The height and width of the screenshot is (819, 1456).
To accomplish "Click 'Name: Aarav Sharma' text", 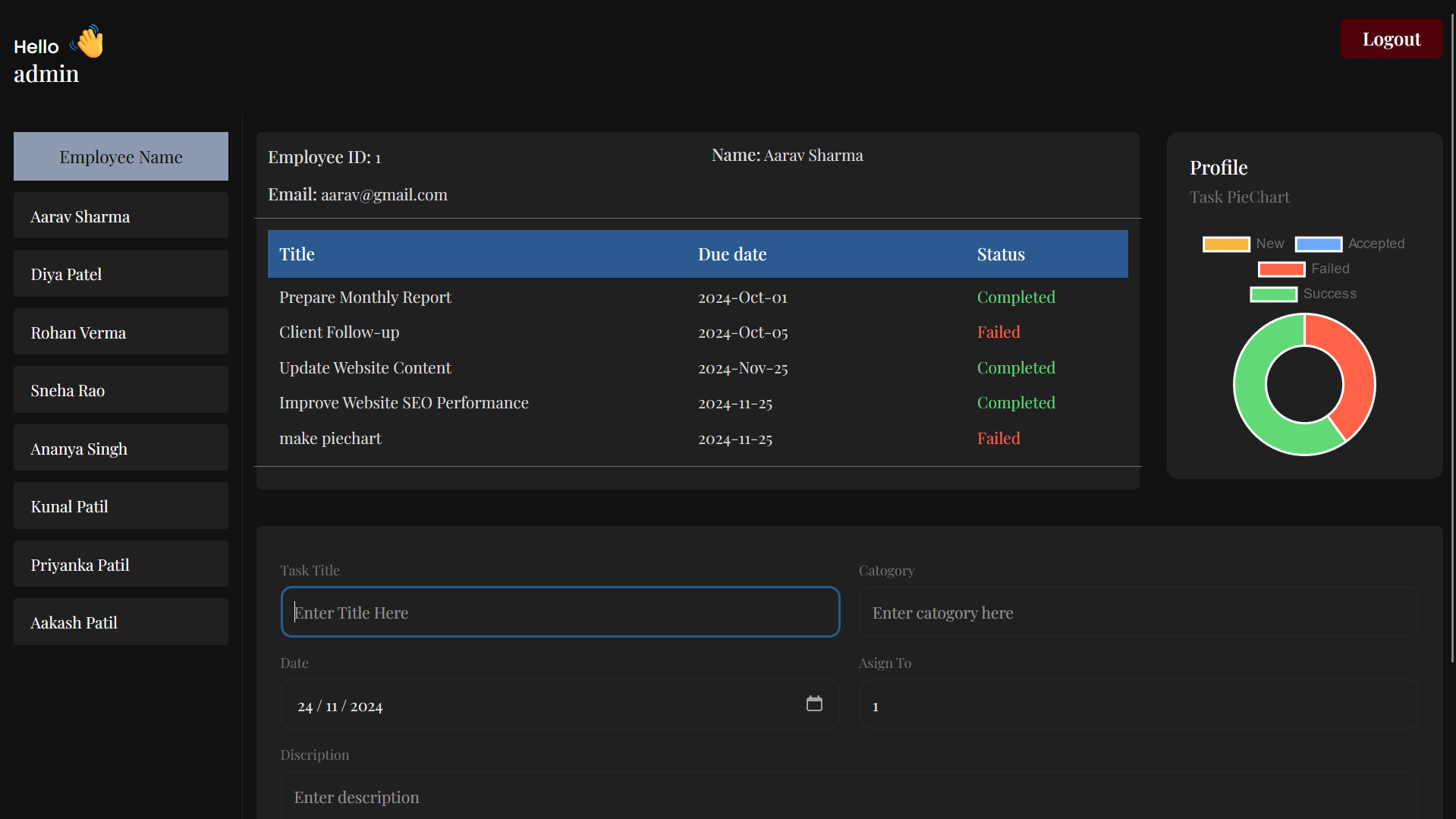I will pyautogui.click(x=787, y=155).
